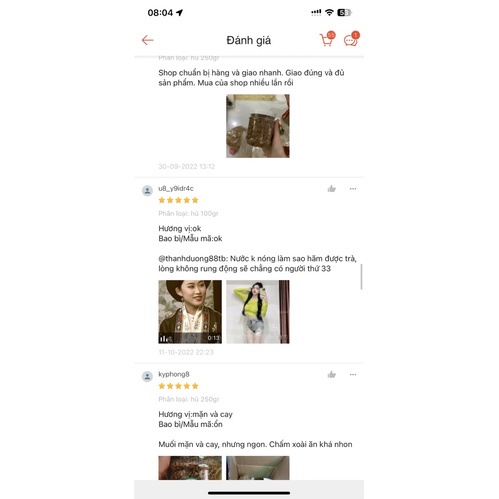
Task: Open the chat messages icon
Action: (351, 39)
